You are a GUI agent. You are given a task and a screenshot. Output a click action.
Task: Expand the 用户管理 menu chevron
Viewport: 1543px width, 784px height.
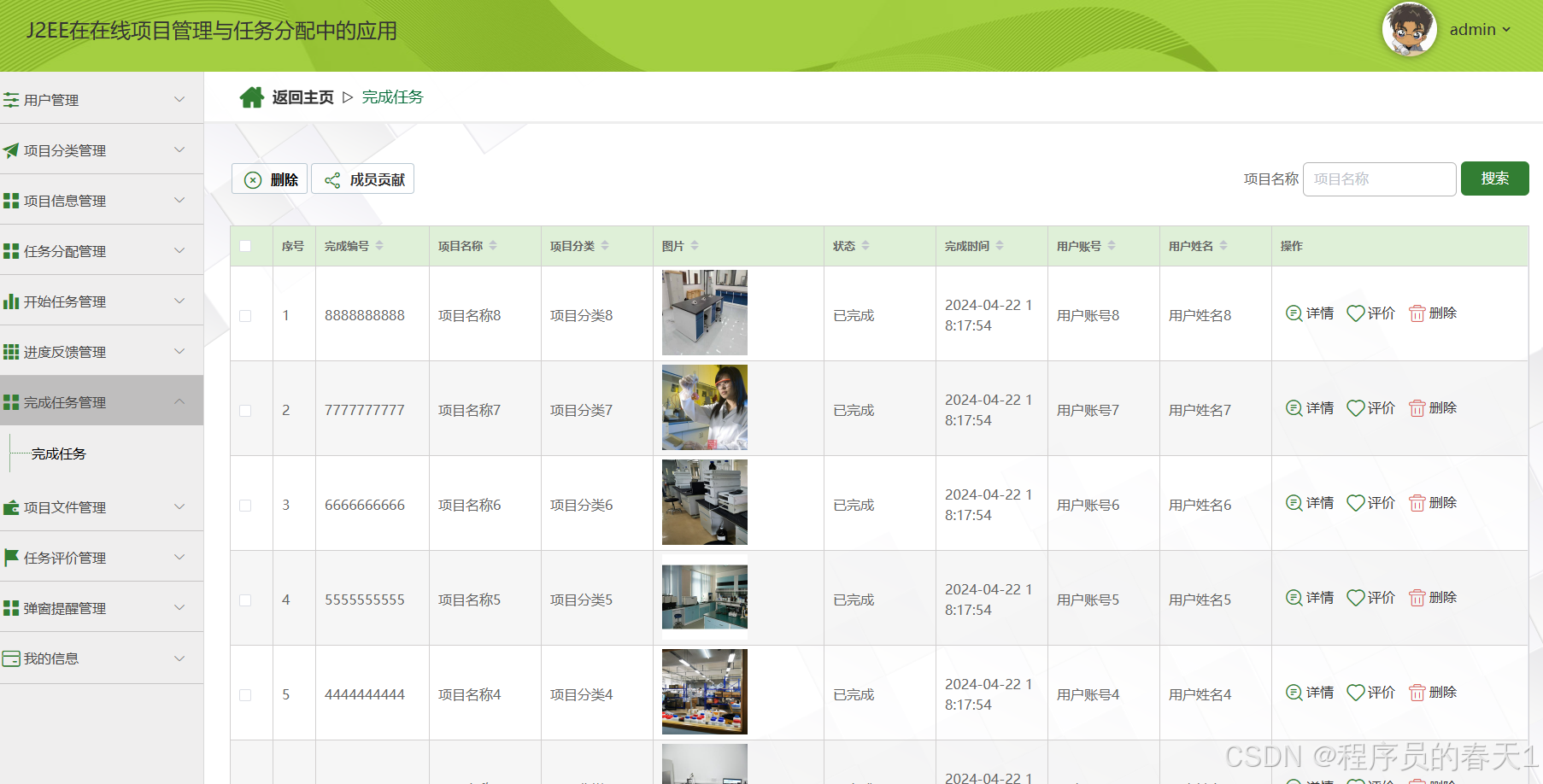pos(179,99)
